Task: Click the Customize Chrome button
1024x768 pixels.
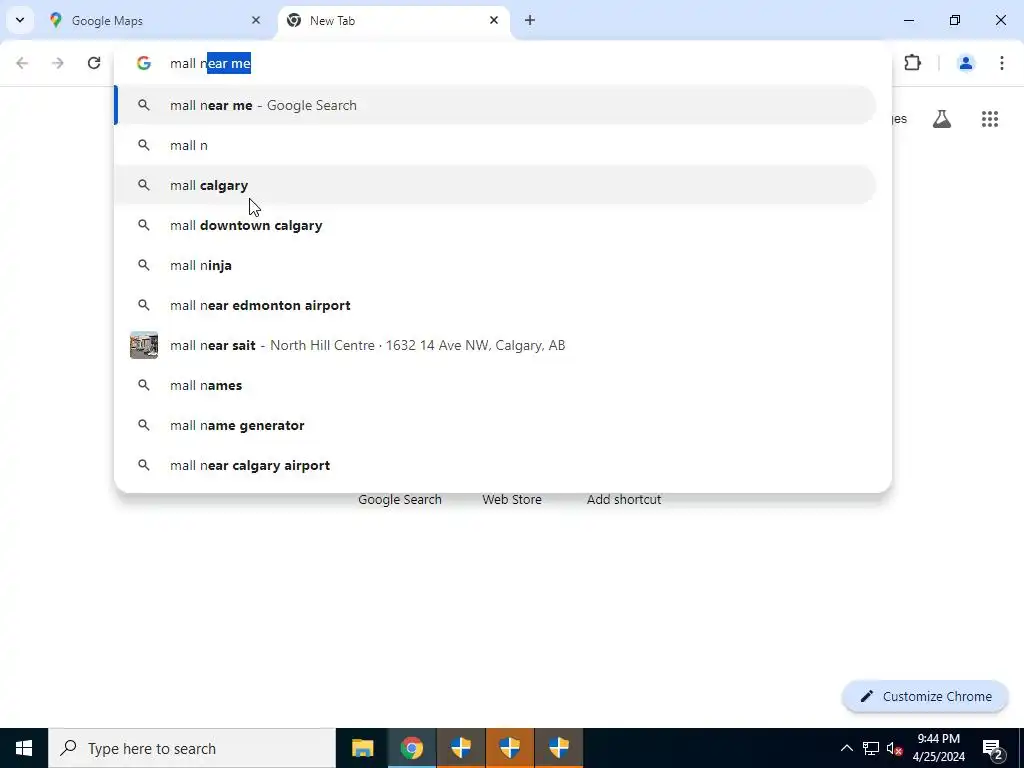Action: (x=925, y=696)
